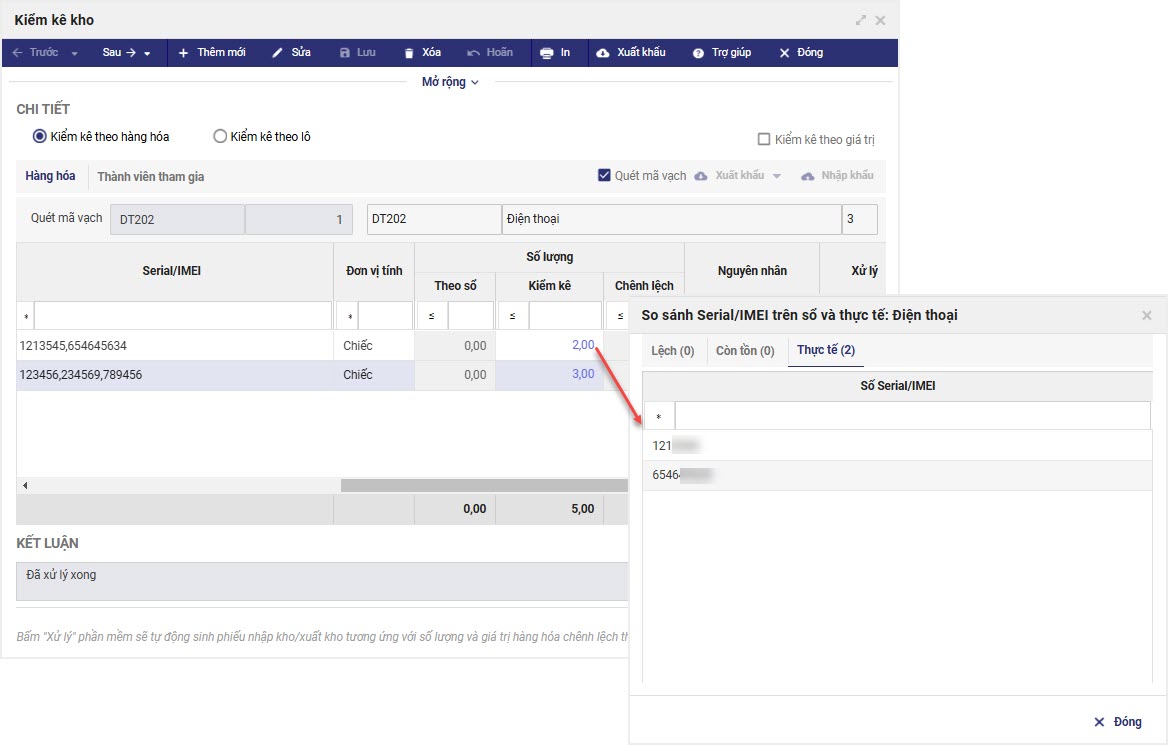Switch to Thực tế (2) tab
This screenshot has height=745, width=1168.
[x=826, y=350]
